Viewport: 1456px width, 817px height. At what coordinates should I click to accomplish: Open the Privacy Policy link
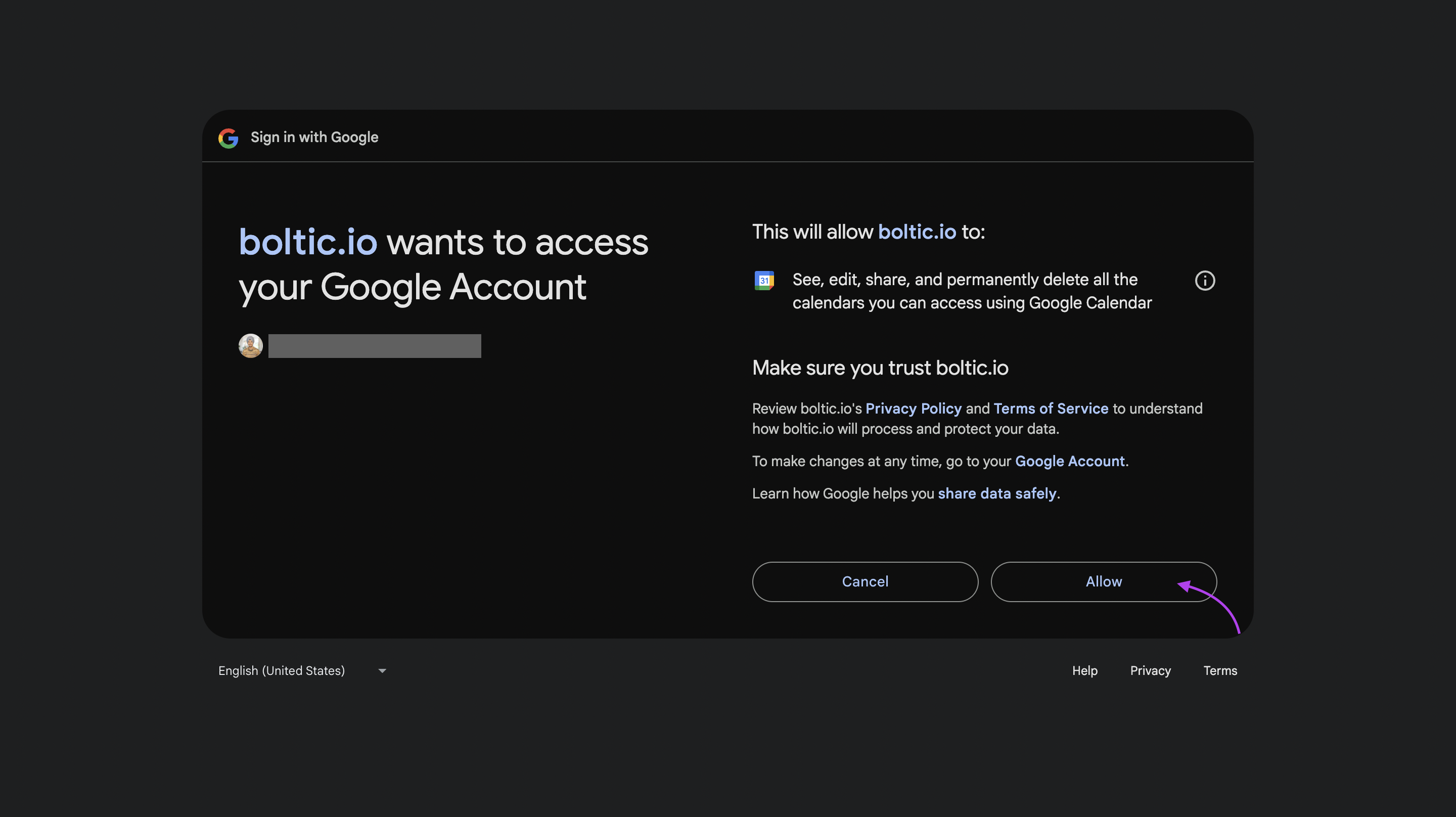pyautogui.click(x=914, y=408)
